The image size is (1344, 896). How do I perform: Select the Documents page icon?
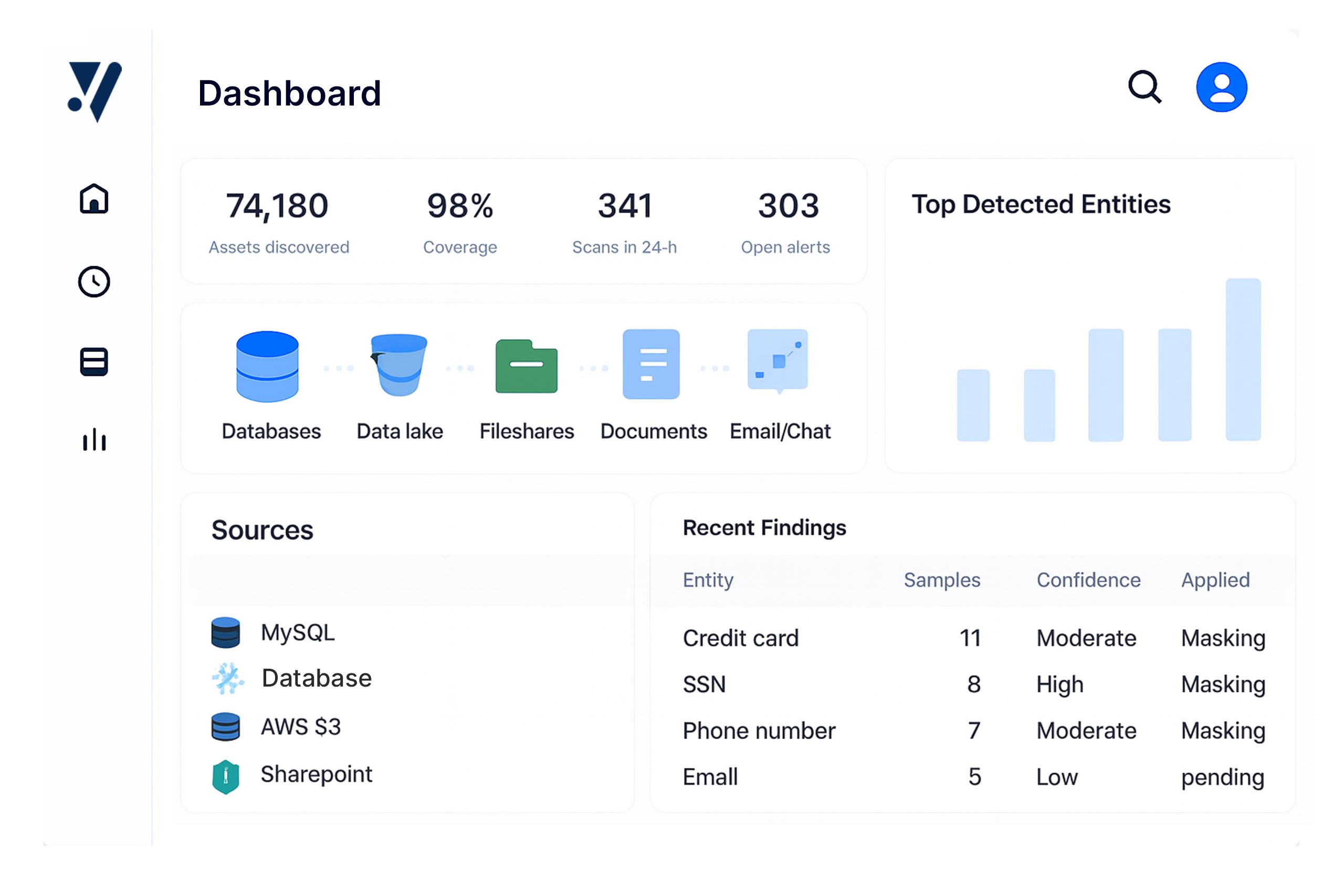651,364
